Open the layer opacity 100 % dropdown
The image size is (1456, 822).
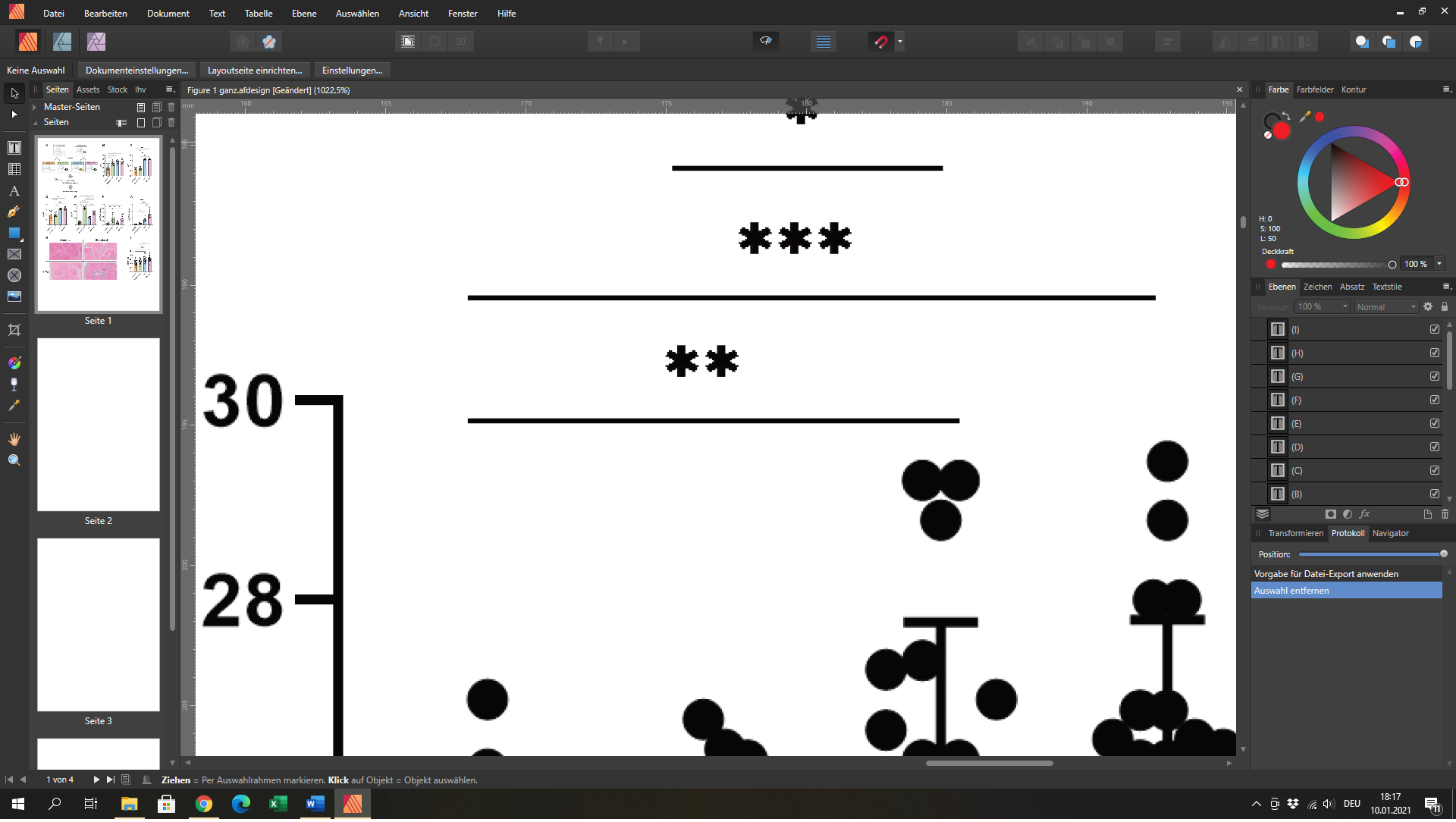(1323, 307)
